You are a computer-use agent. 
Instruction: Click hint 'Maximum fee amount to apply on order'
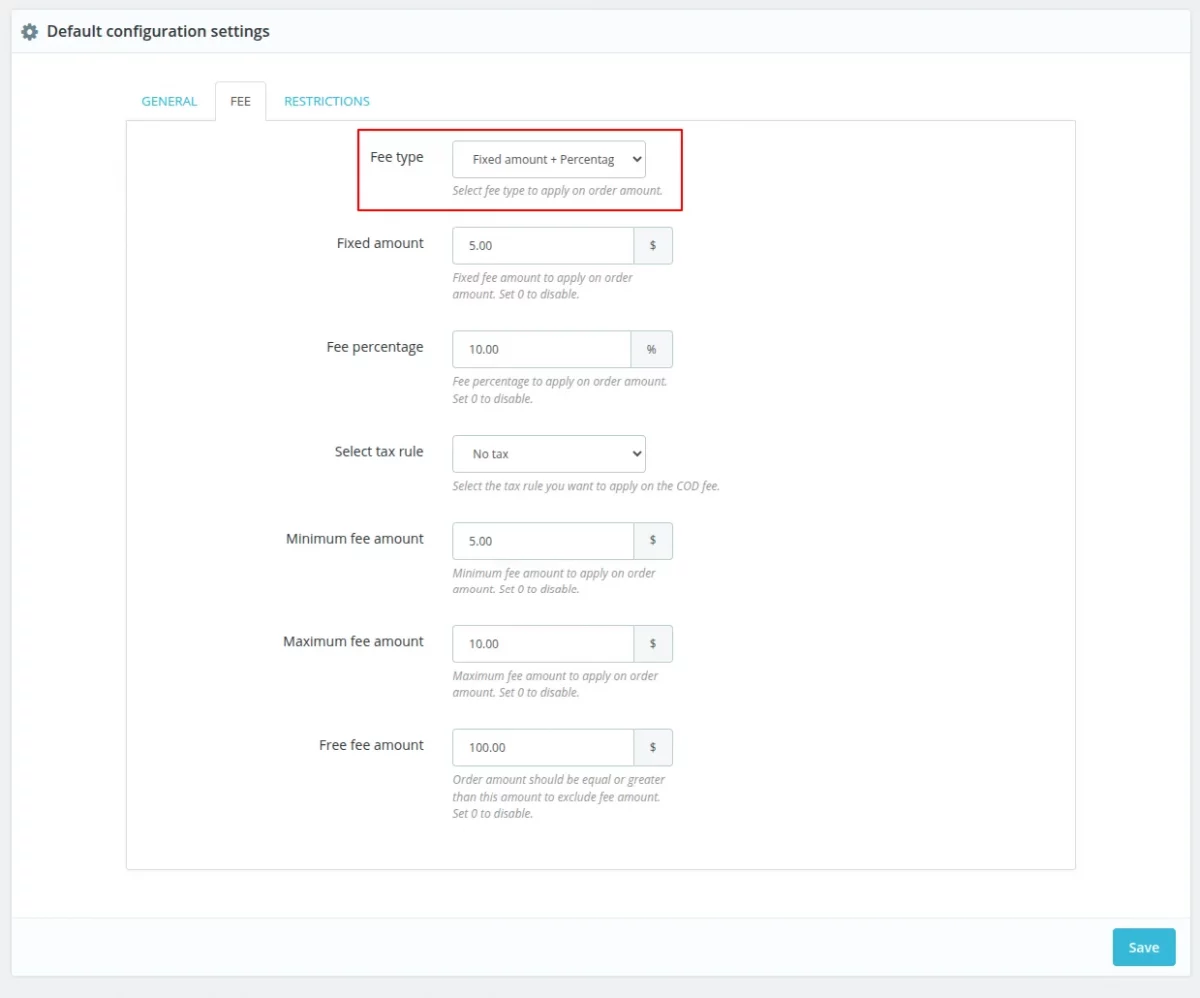coord(555,676)
